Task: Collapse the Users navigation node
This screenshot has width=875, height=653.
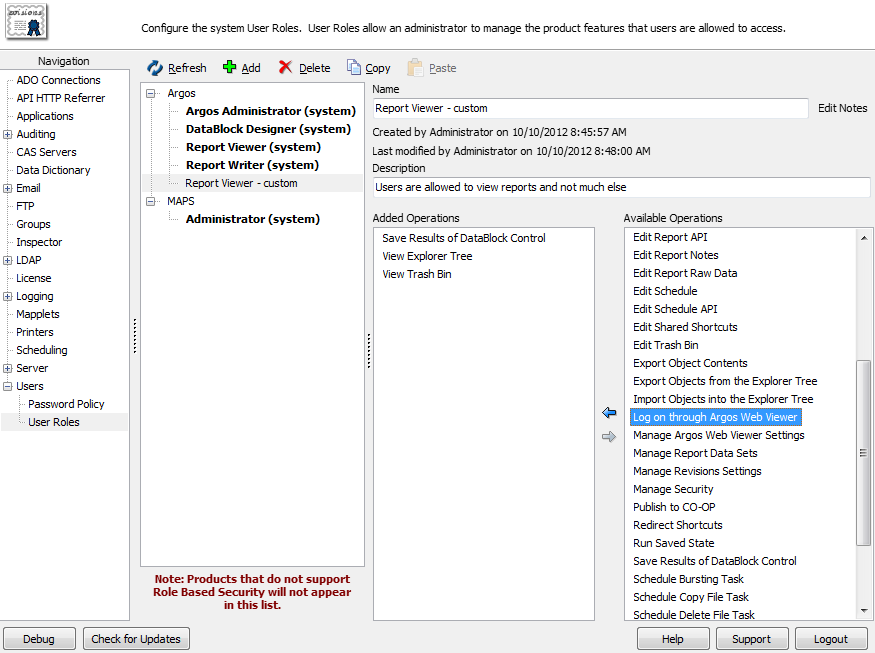Action: (8, 387)
